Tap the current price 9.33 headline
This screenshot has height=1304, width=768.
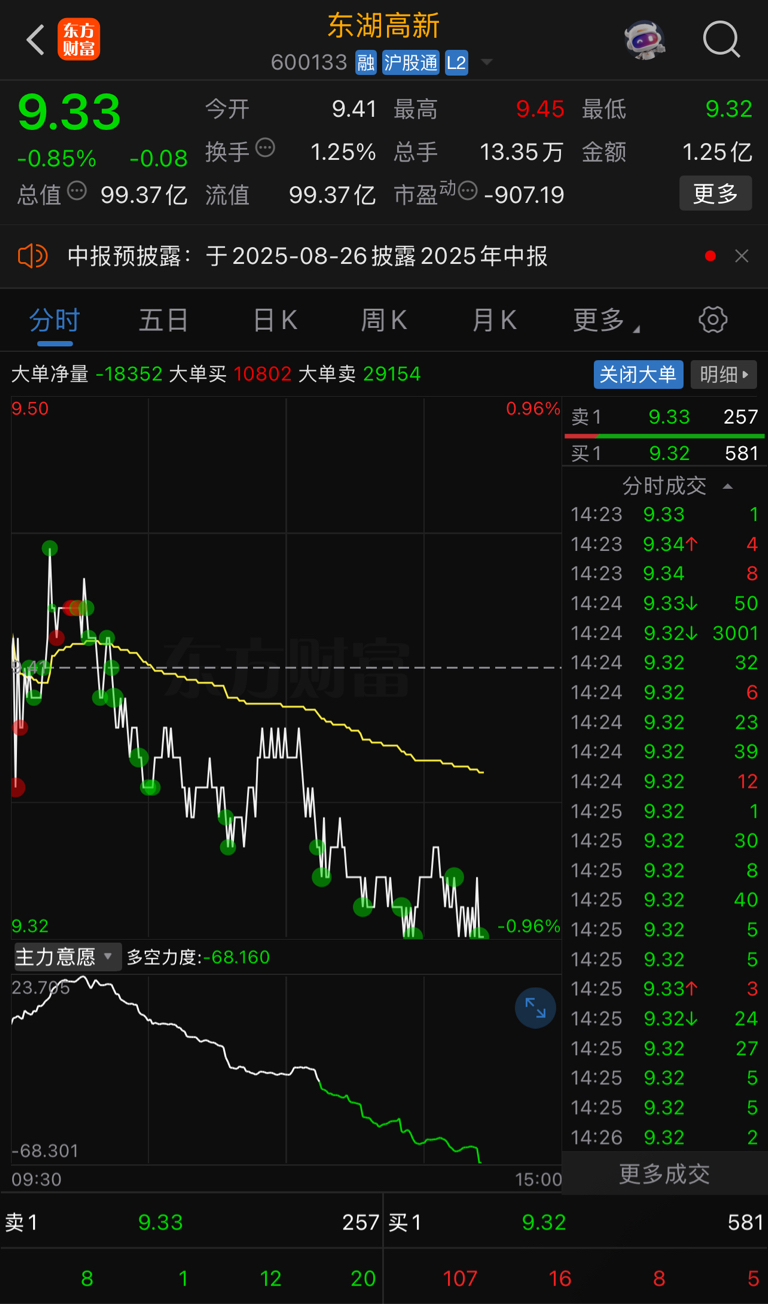[x=69, y=112]
